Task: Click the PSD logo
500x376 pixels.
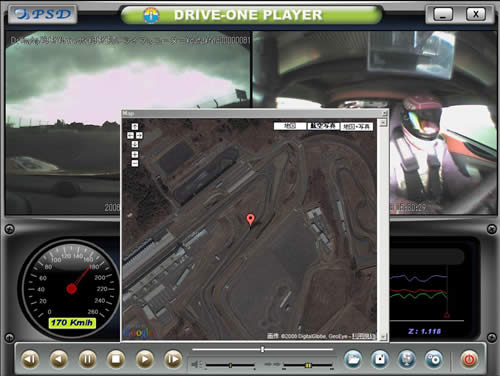Action: pyautogui.click(x=43, y=14)
